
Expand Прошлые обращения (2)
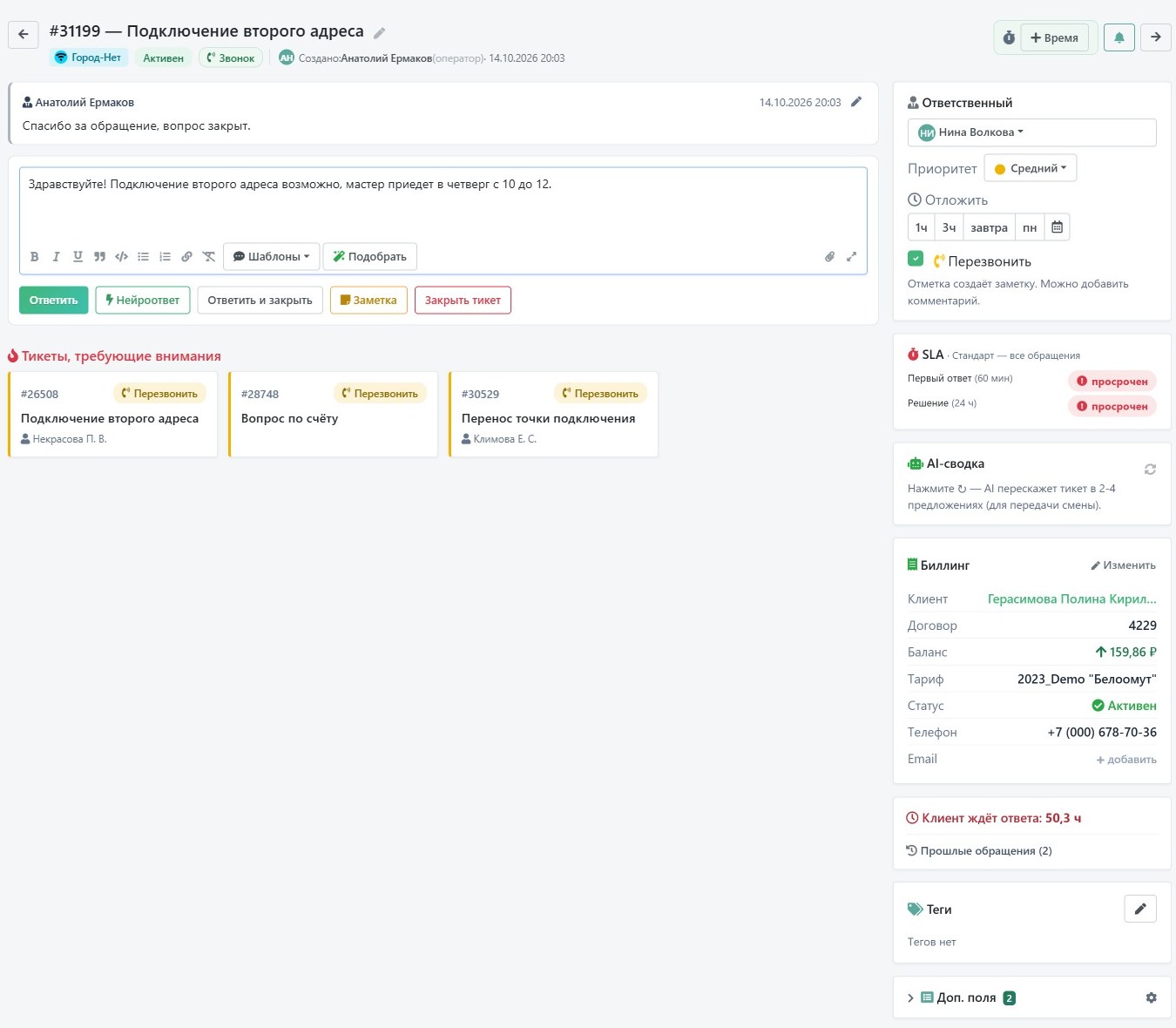click(x=979, y=851)
